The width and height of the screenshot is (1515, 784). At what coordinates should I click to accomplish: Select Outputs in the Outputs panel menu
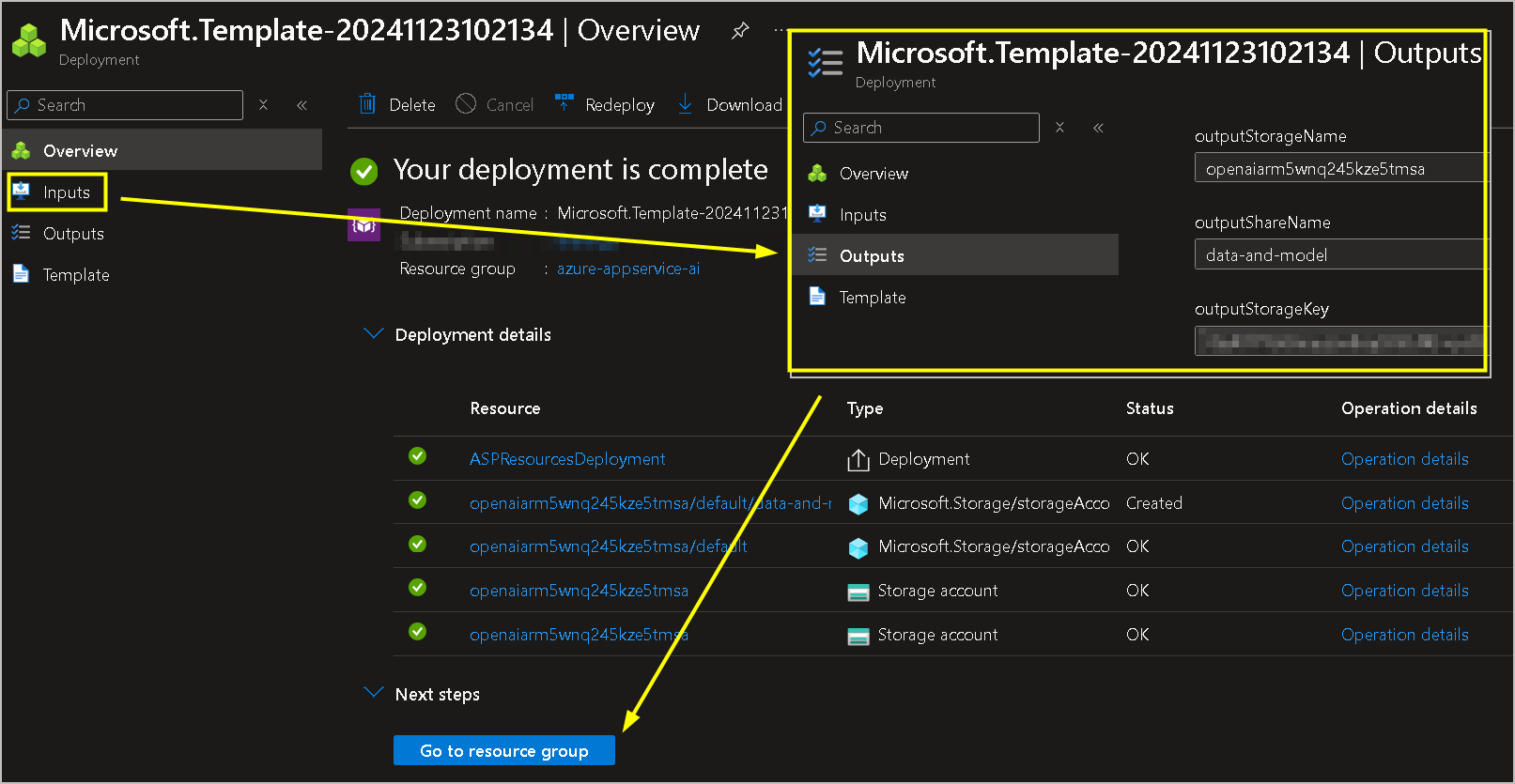tap(956, 255)
